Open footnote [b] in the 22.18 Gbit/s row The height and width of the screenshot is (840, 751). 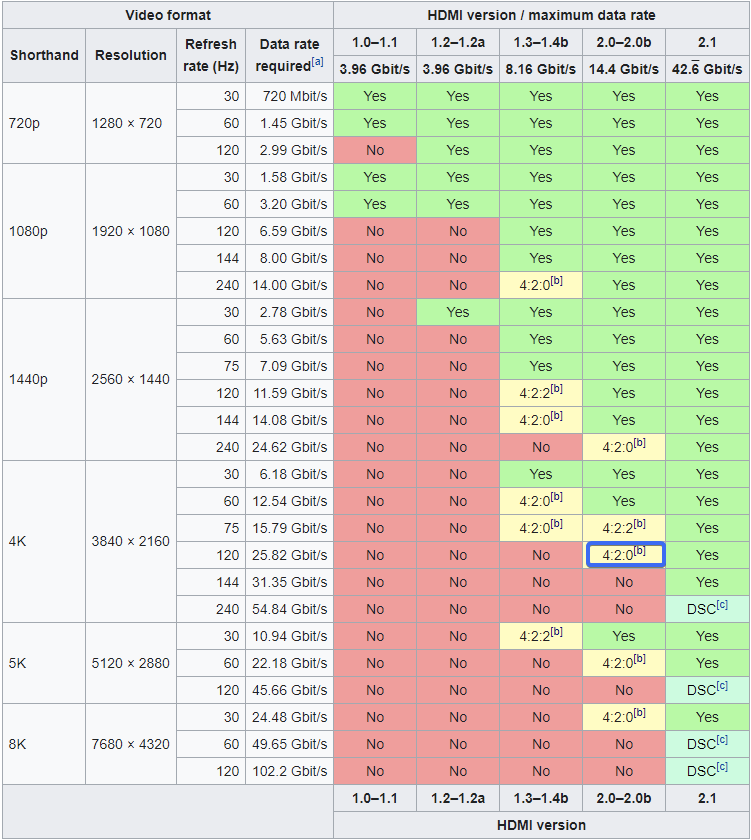[x=640, y=658]
